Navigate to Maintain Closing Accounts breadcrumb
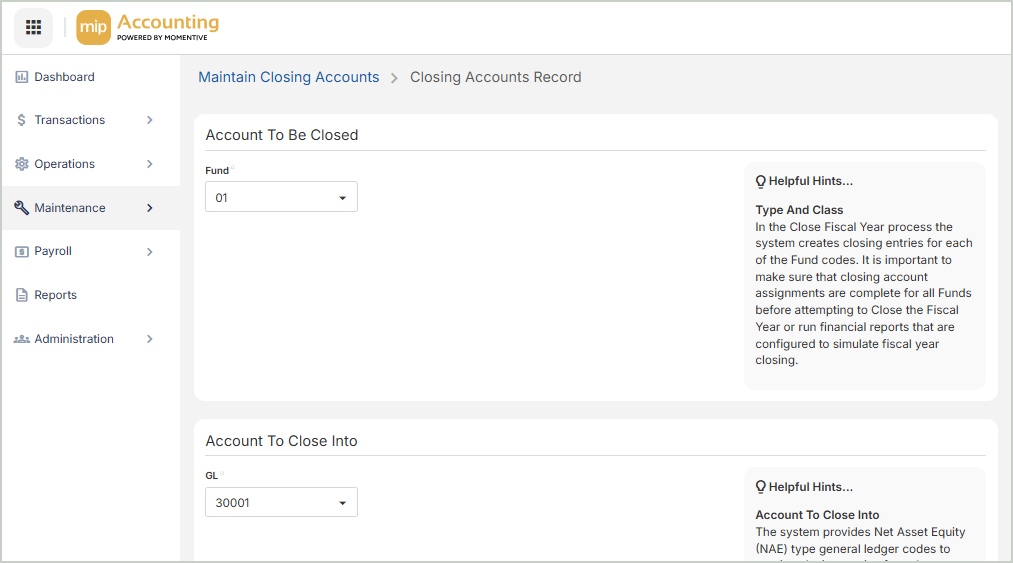The width and height of the screenshot is (1013, 563). [x=288, y=77]
